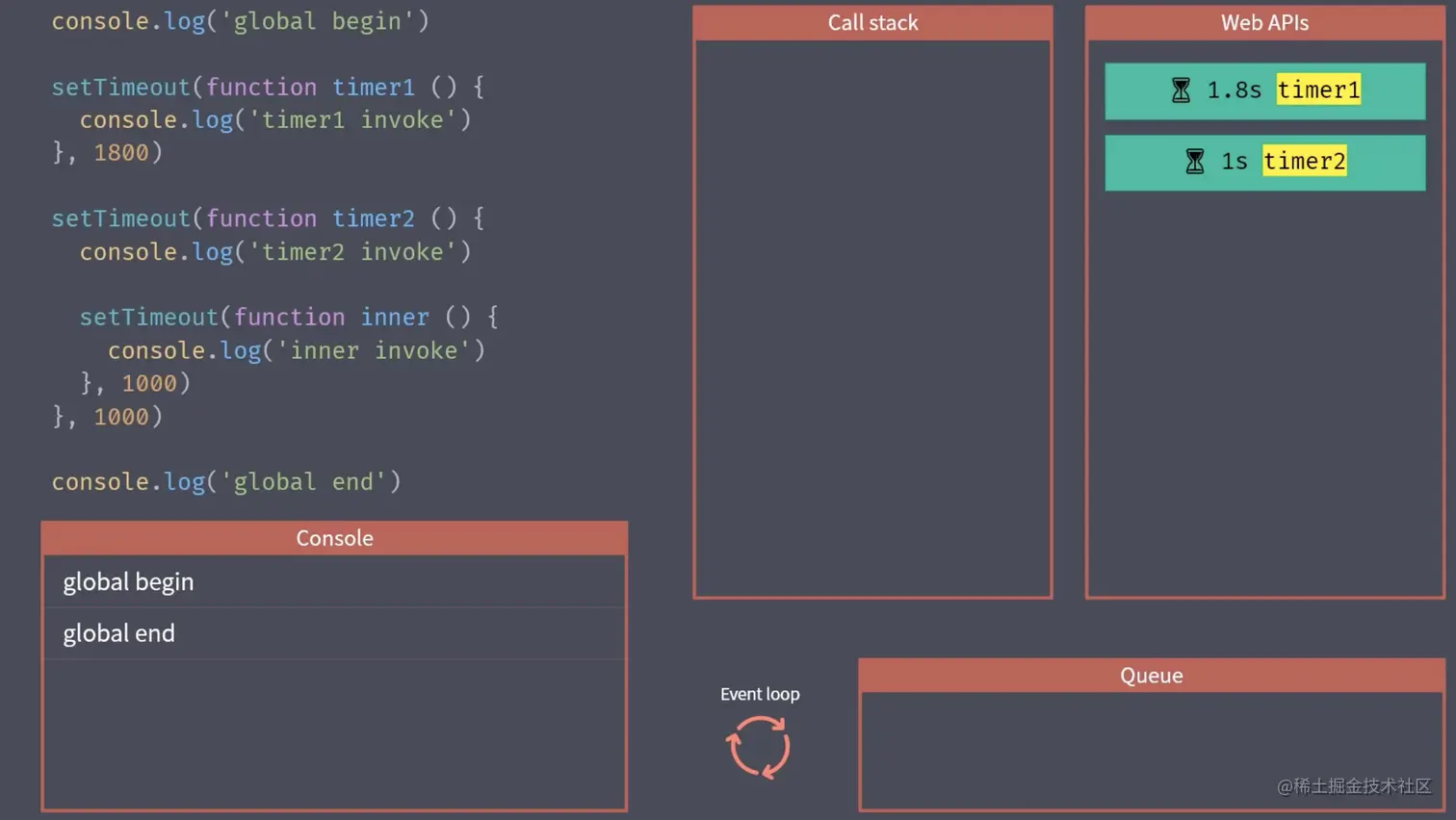Image resolution: width=1456 pixels, height=820 pixels.
Task: Click the highlighted timer1 label
Action: coord(1318,90)
